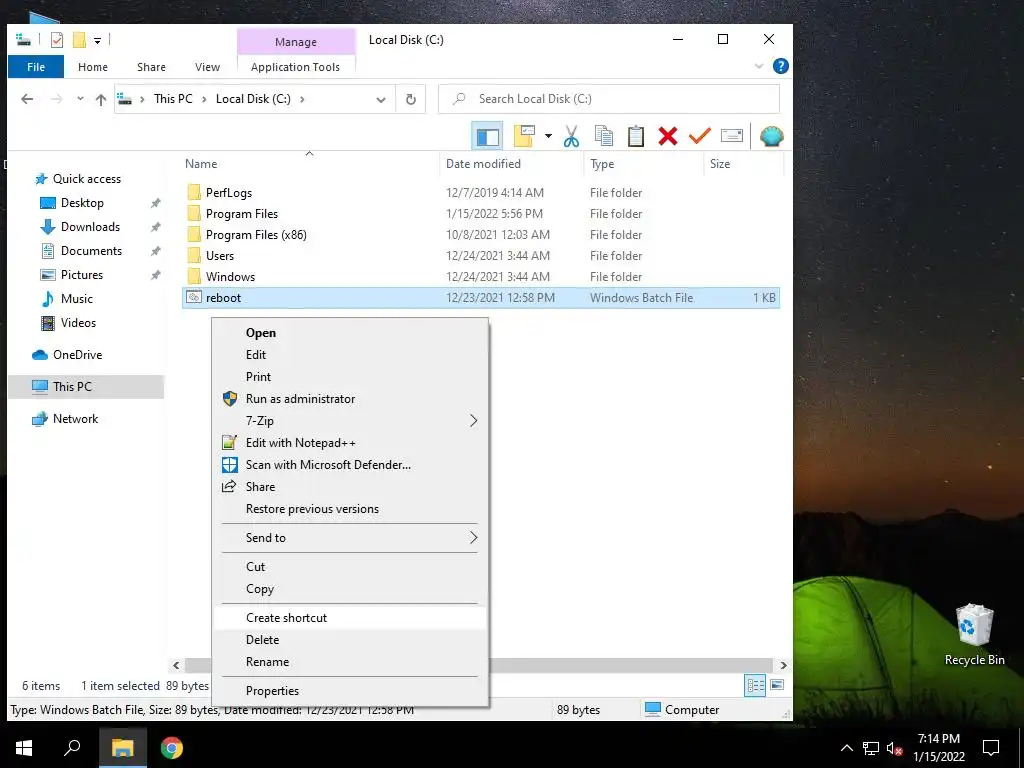The image size is (1024, 768).
Task: Click the horizontal scrollbar right arrow
Action: (x=783, y=665)
